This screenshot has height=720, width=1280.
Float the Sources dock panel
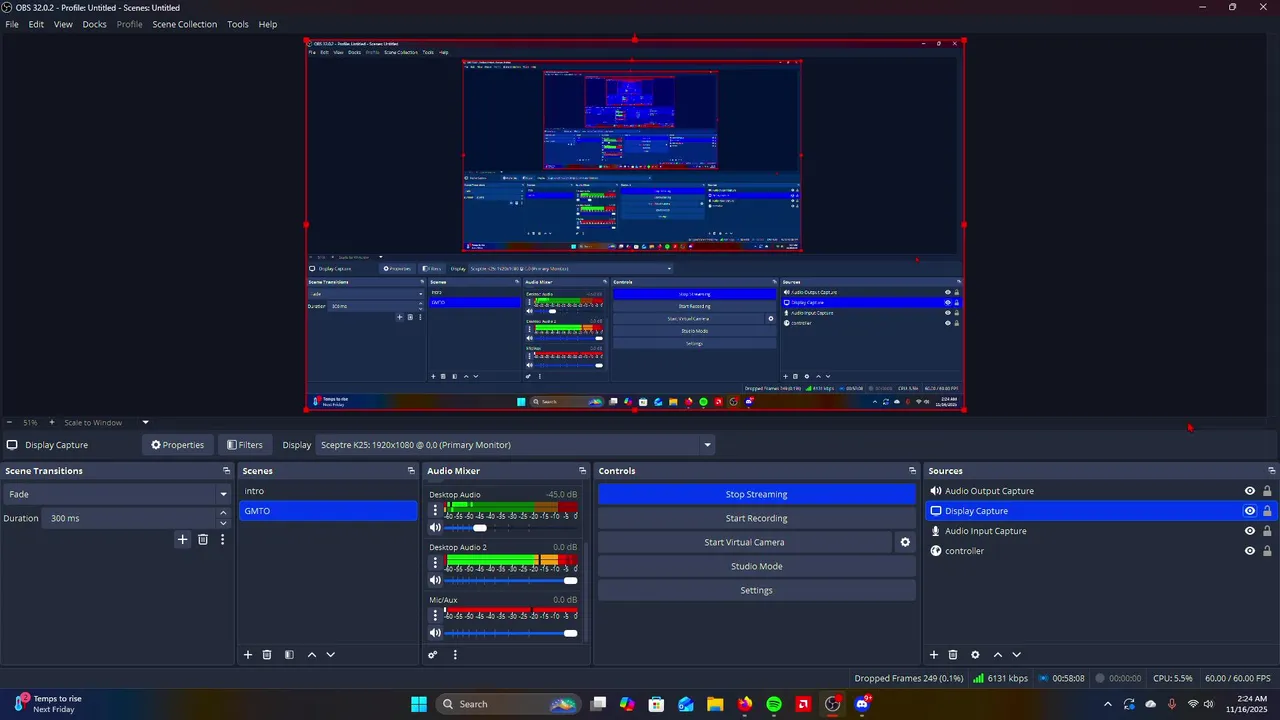pyautogui.click(x=1272, y=471)
